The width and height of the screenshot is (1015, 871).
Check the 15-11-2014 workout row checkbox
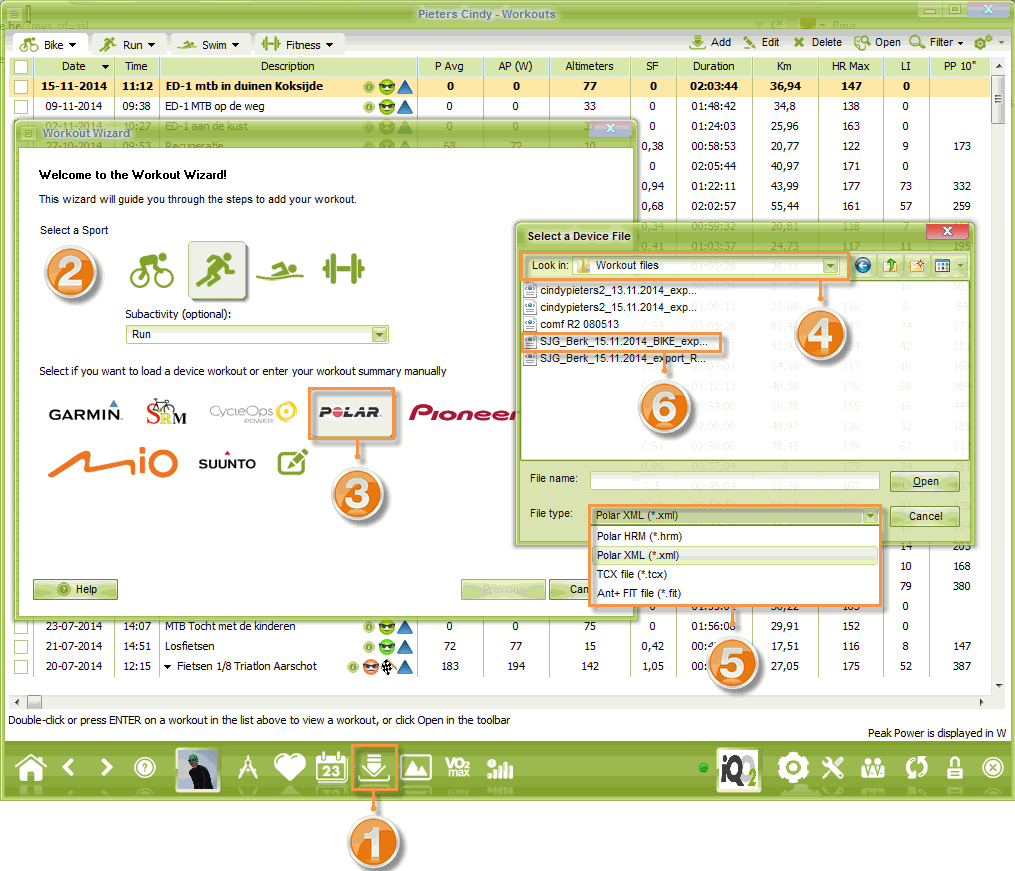(x=21, y=87)
